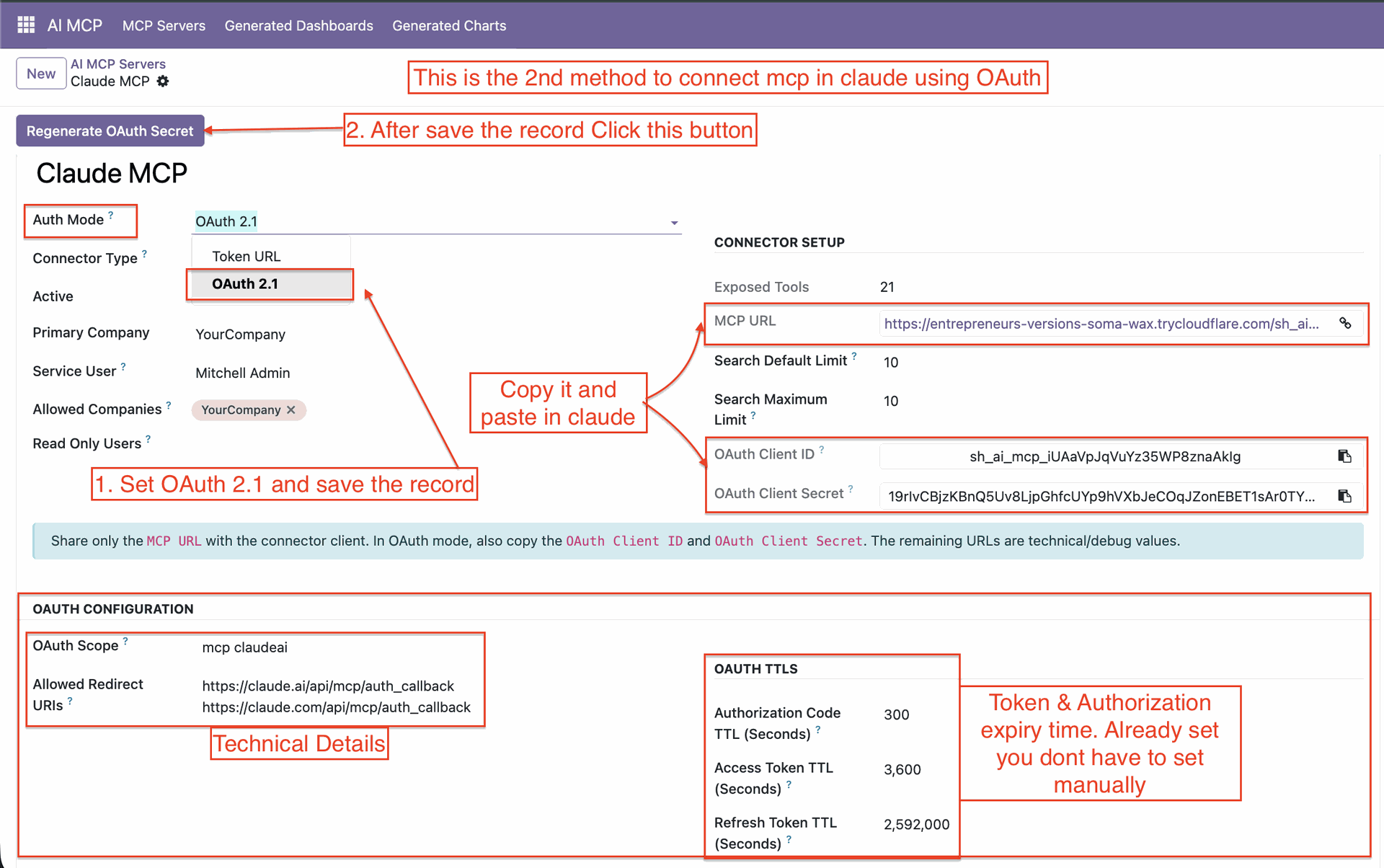Copy the OAuth Client ID
The width and height of the screenshot is (1384, 868).
(x=1344, y=456)
